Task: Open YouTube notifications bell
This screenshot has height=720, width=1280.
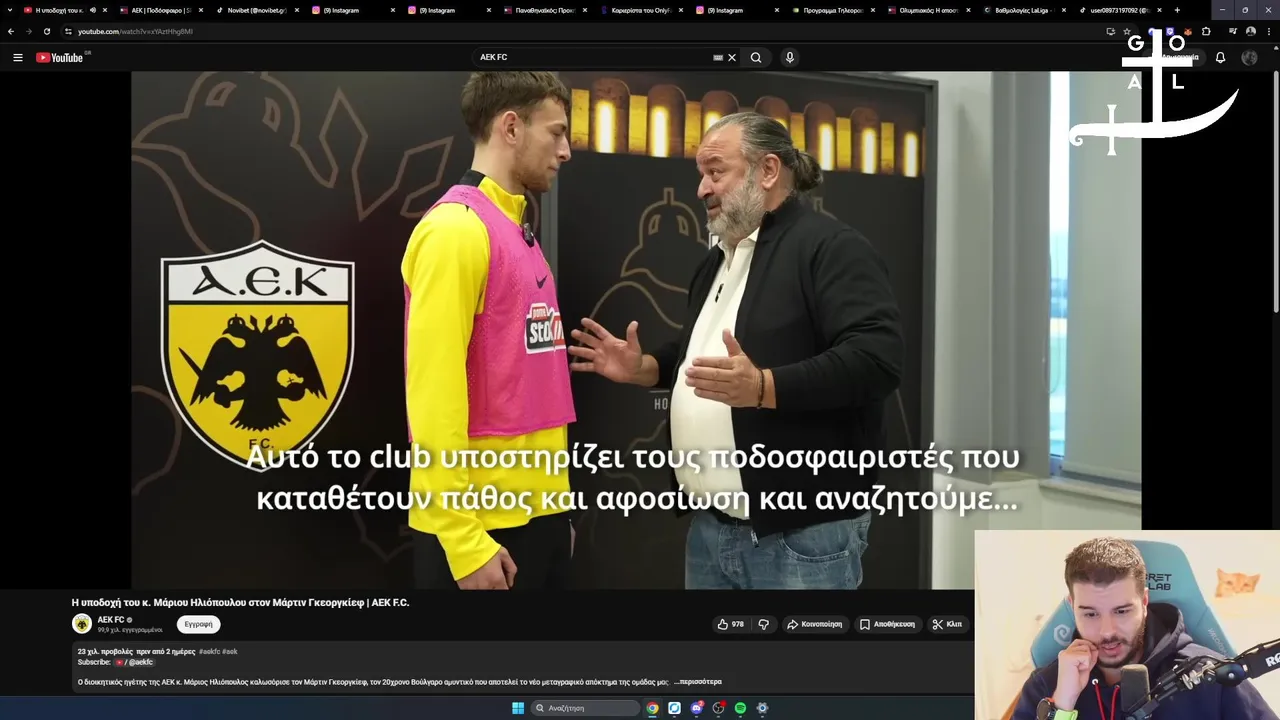Action: [x=1220, y=57]
